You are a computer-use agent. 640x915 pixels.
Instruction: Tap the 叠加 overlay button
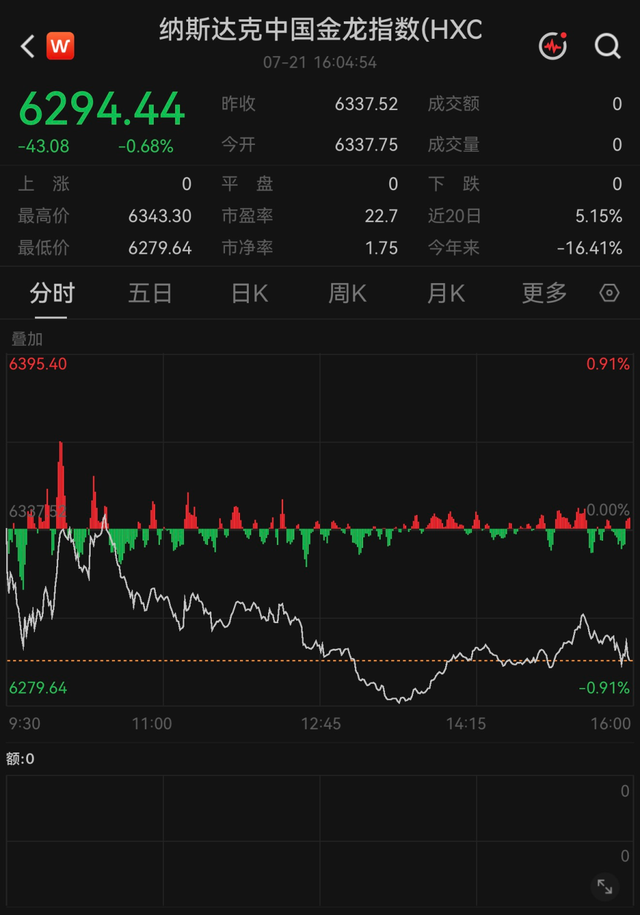27,338
